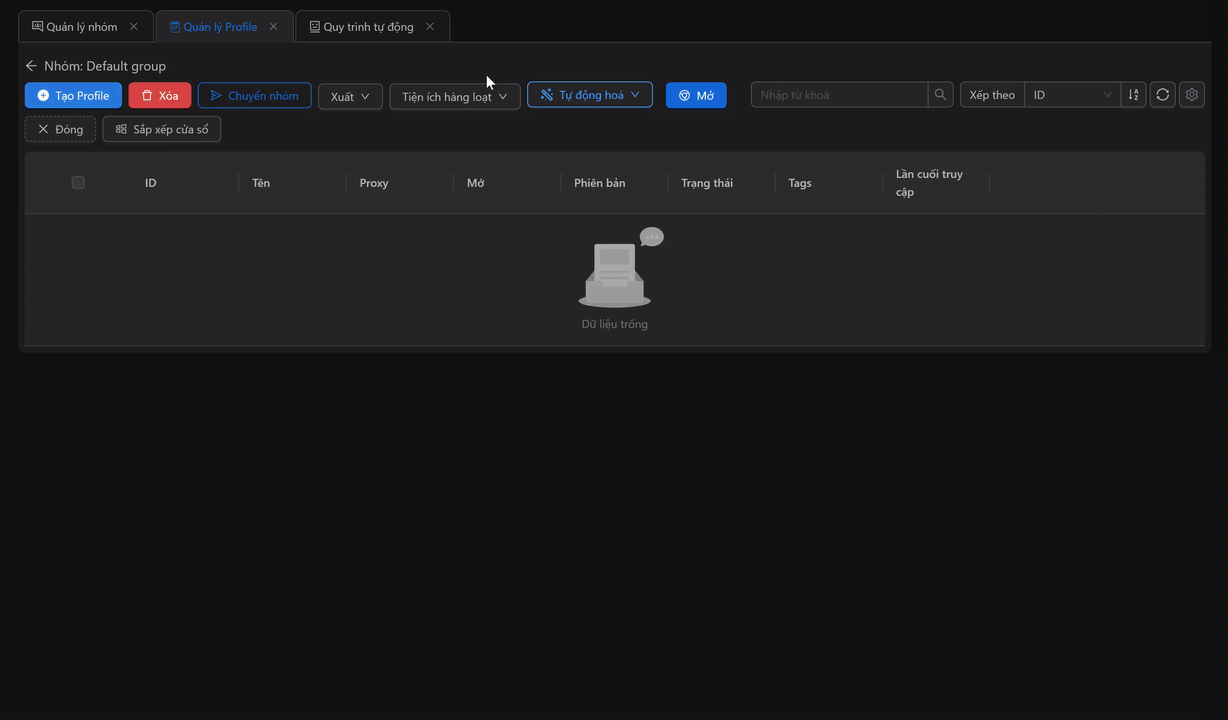
Task: Expand the Xuất dropdown
Action: tap(350, 97)
